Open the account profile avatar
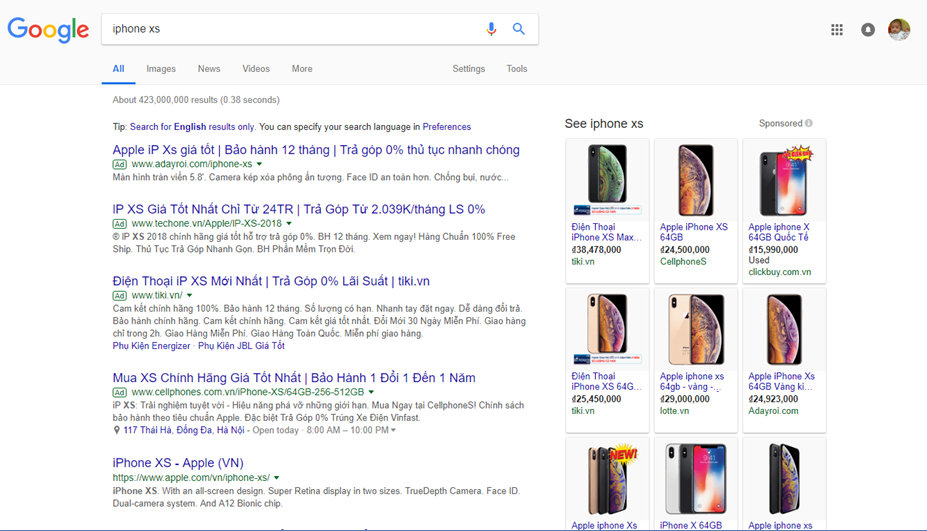927x531 pixels. pos(899,30)
